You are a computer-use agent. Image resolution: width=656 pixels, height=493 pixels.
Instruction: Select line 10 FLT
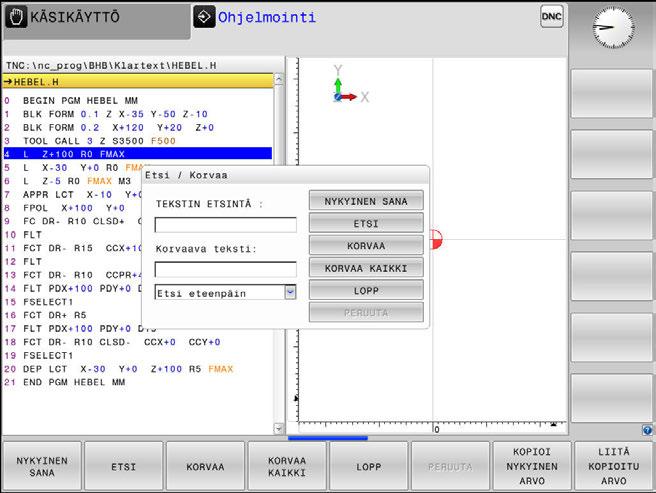tap(73, 234)
